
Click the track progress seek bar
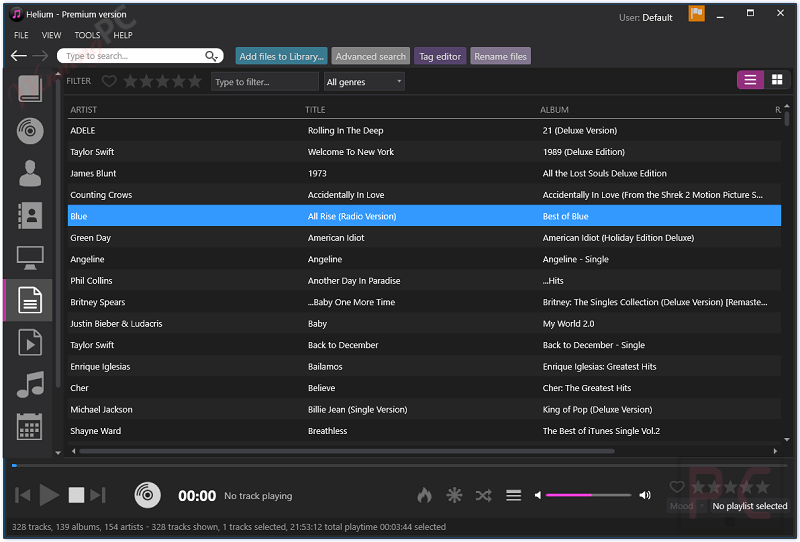click(400, 465)
